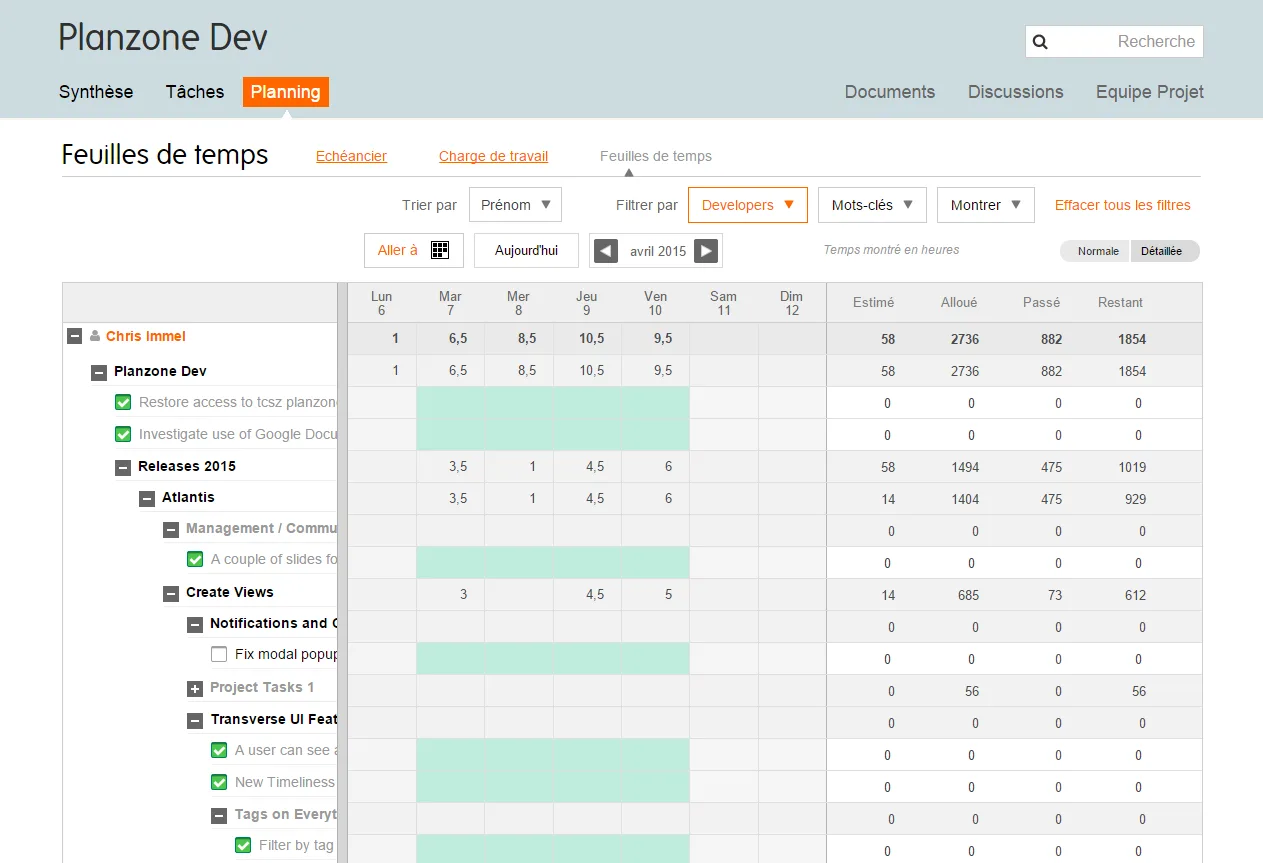Click the green time bar for Fix modal popup
The image size is (1263, 863).
[x=553, y=658]
